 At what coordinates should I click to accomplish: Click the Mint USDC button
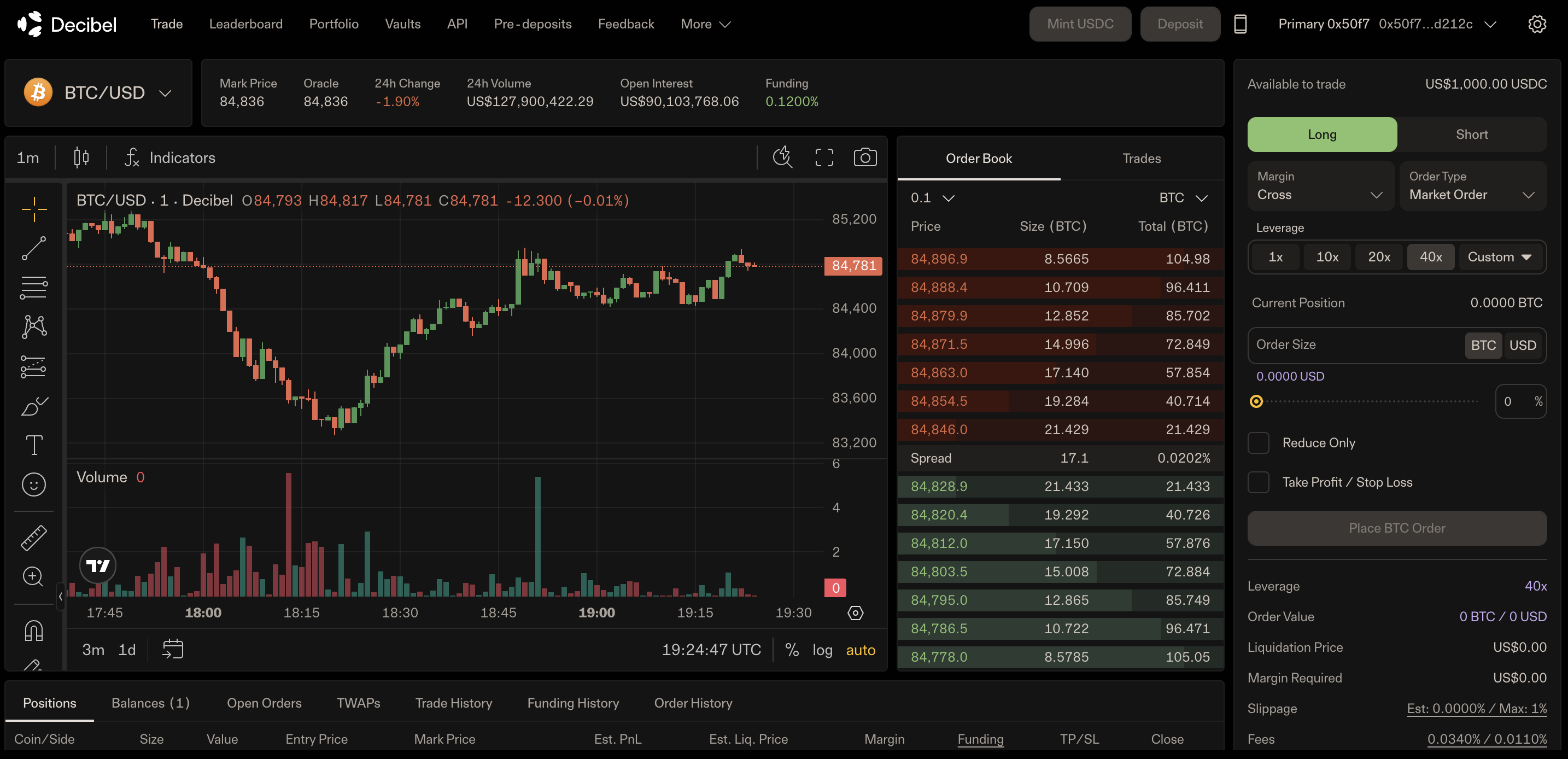coord(1080,25)
